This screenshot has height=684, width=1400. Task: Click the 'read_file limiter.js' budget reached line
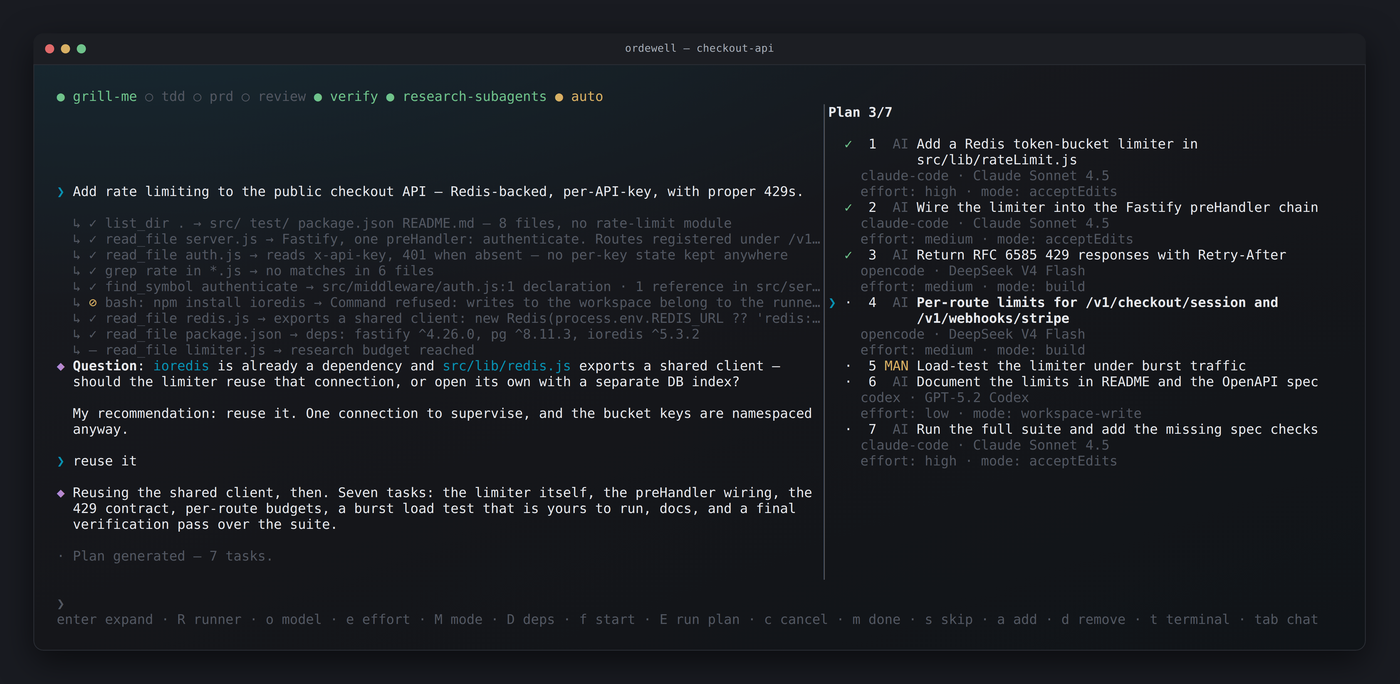274,350
